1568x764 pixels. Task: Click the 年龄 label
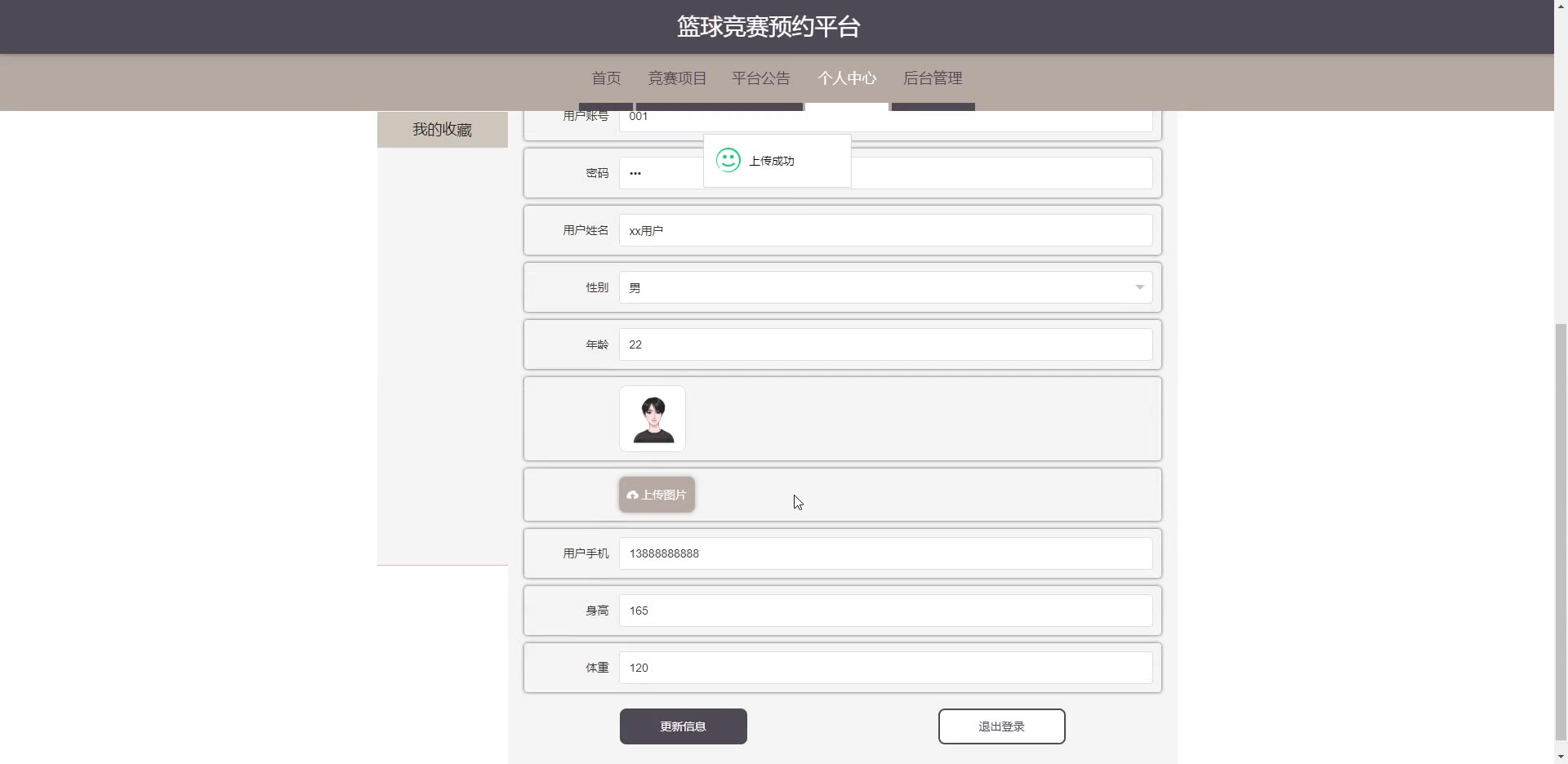click(x=597, y=344)
